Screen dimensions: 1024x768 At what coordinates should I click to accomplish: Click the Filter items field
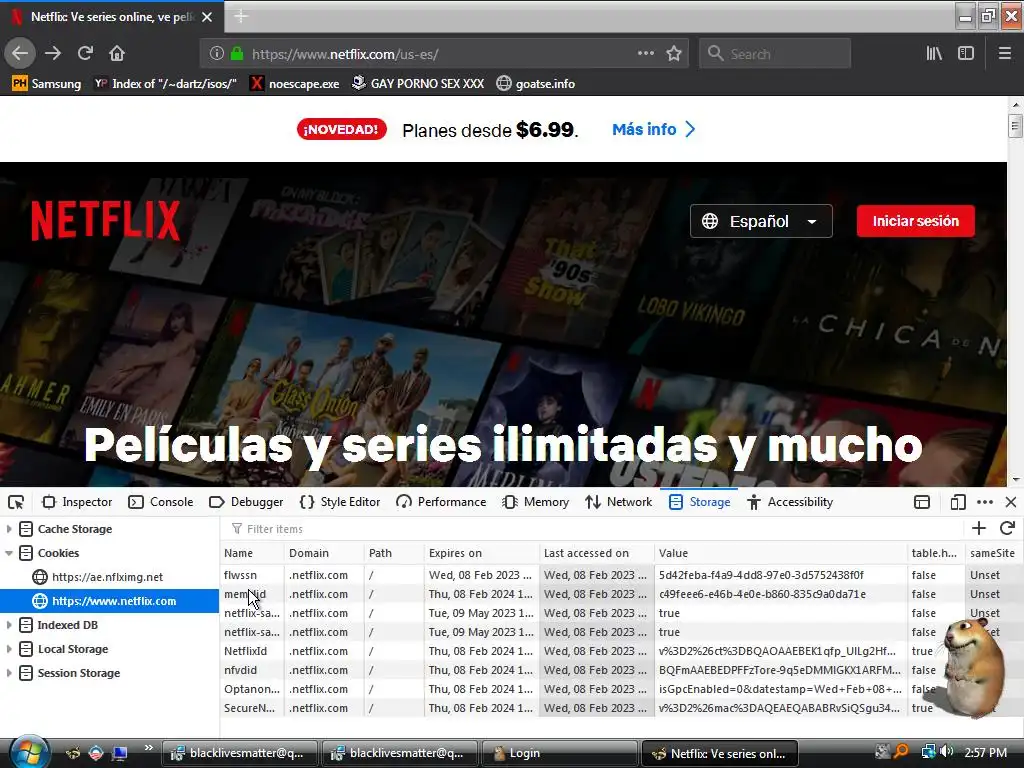coord(591,528)
